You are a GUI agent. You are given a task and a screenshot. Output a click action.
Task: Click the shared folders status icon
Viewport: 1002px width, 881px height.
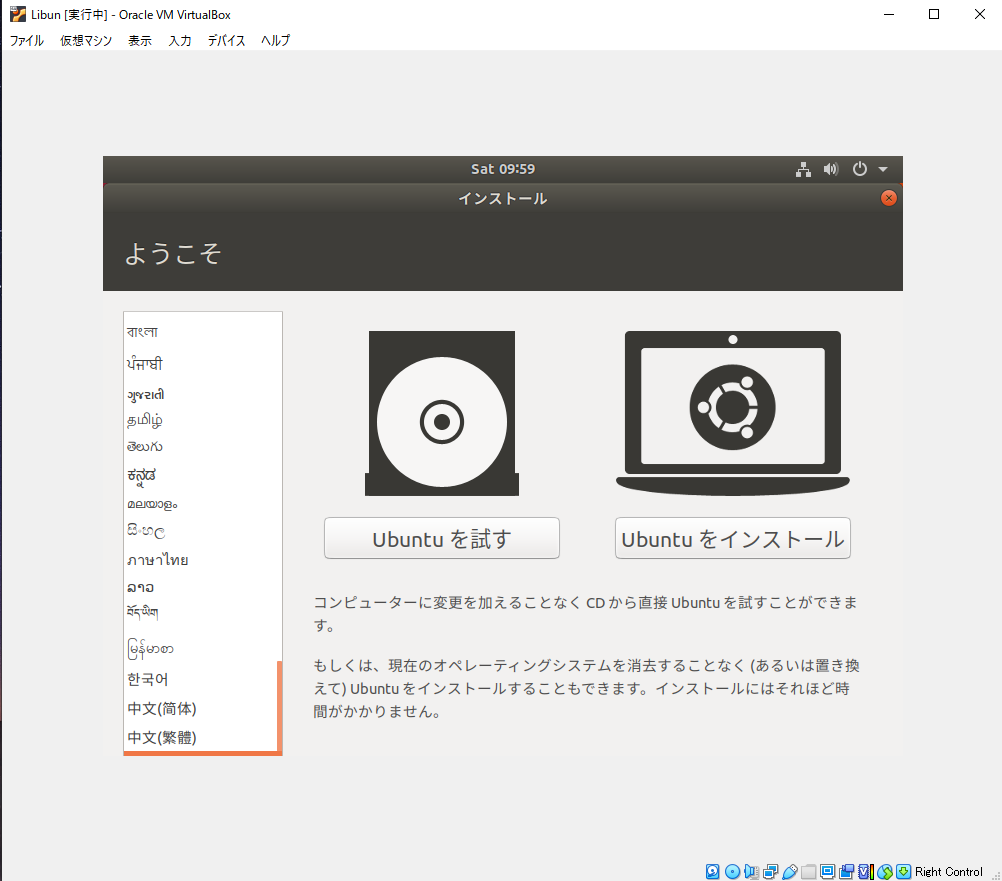(808, 871)
